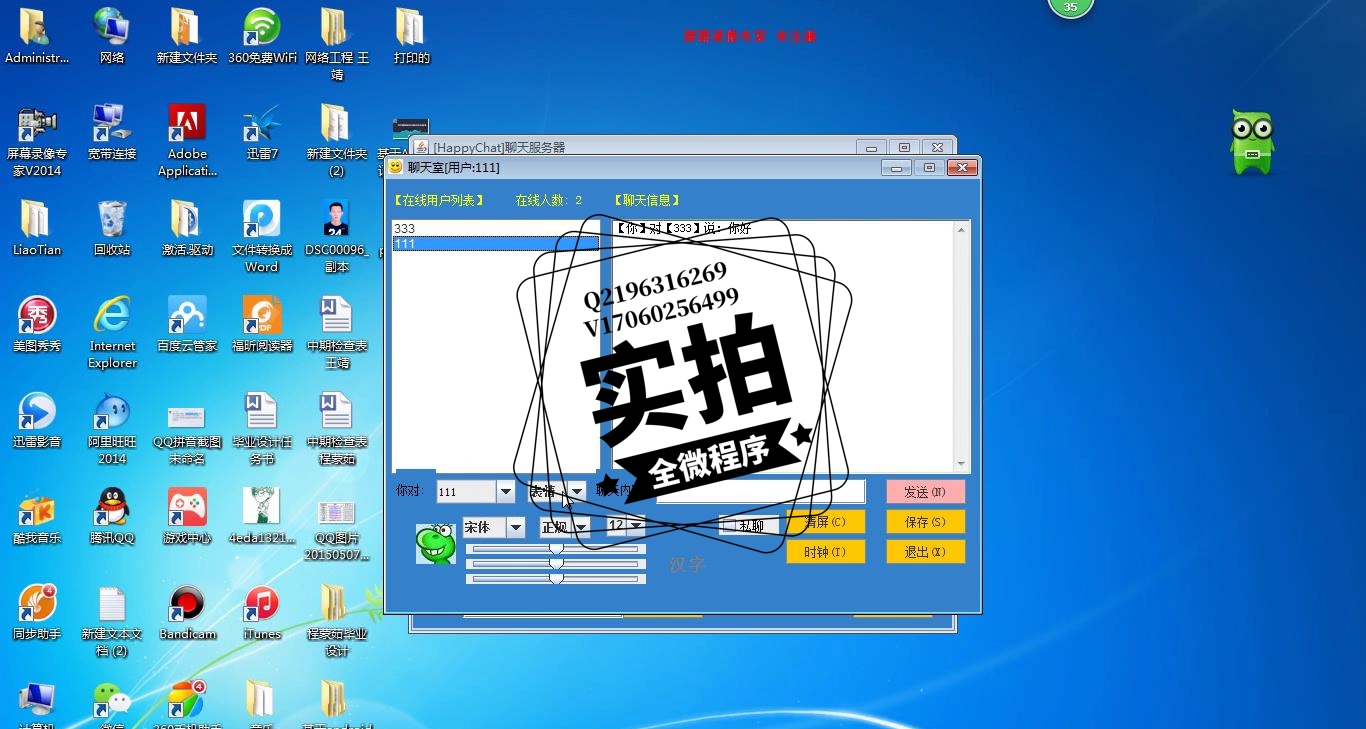Viewport: 1366px width, 729px height.
Task: Open the QQ拼音截图未命名 image file
Action: (x=187, y=429)
